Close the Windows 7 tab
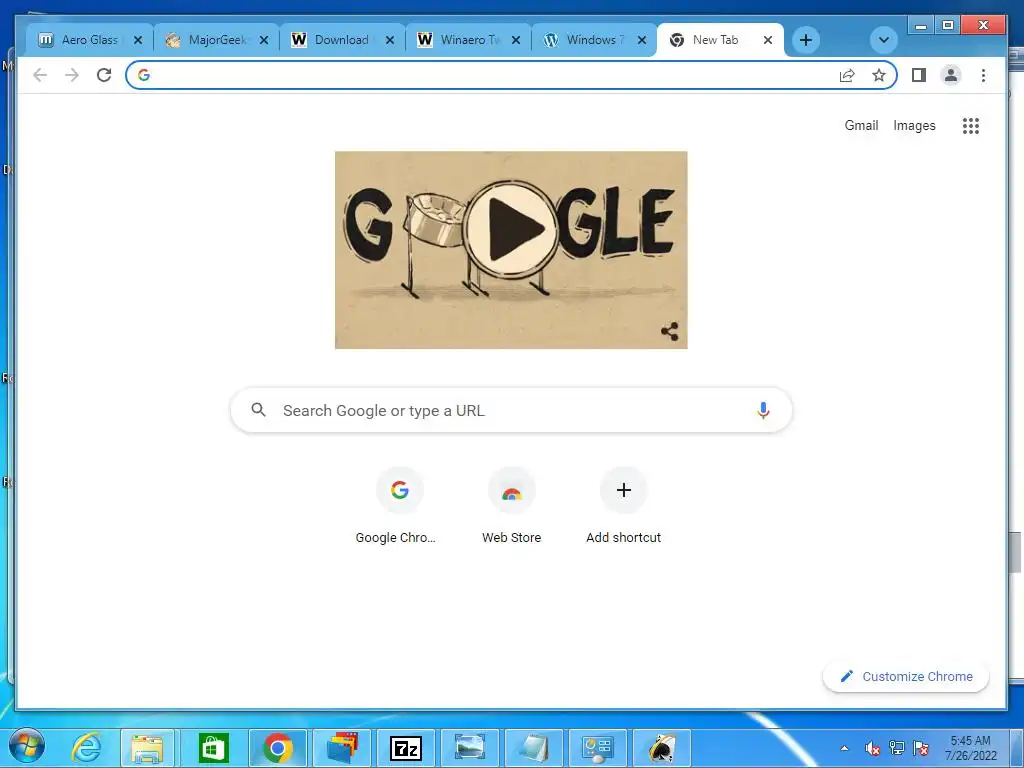 click(x=642, y=40)
